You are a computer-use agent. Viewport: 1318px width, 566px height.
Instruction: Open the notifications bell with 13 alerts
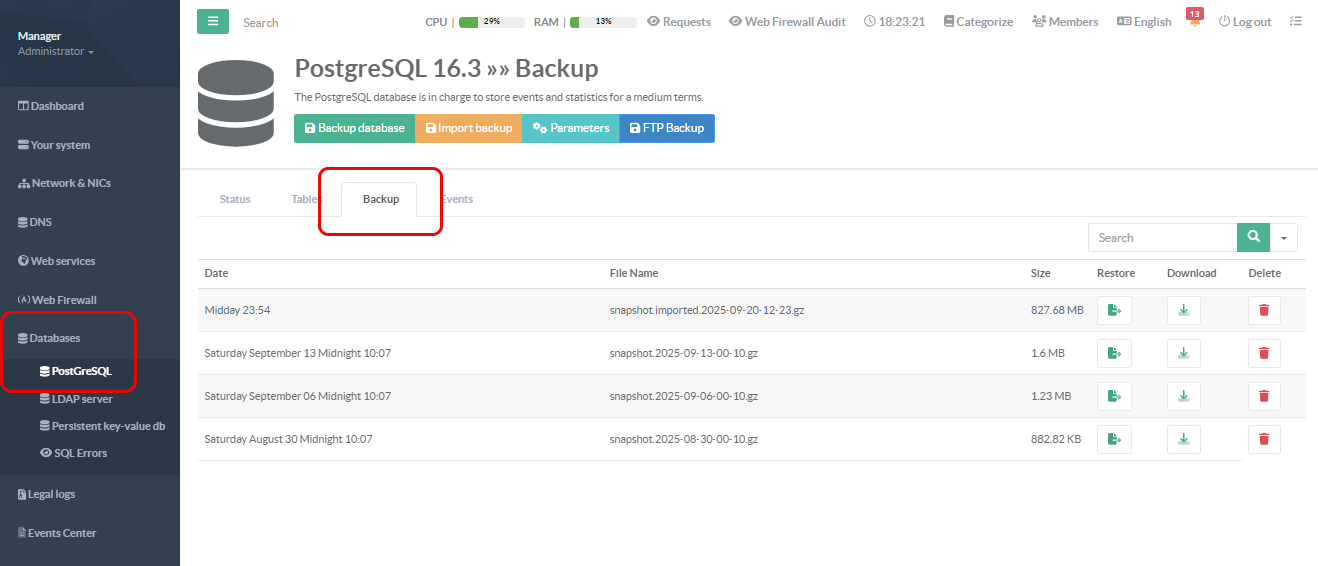1194,22
